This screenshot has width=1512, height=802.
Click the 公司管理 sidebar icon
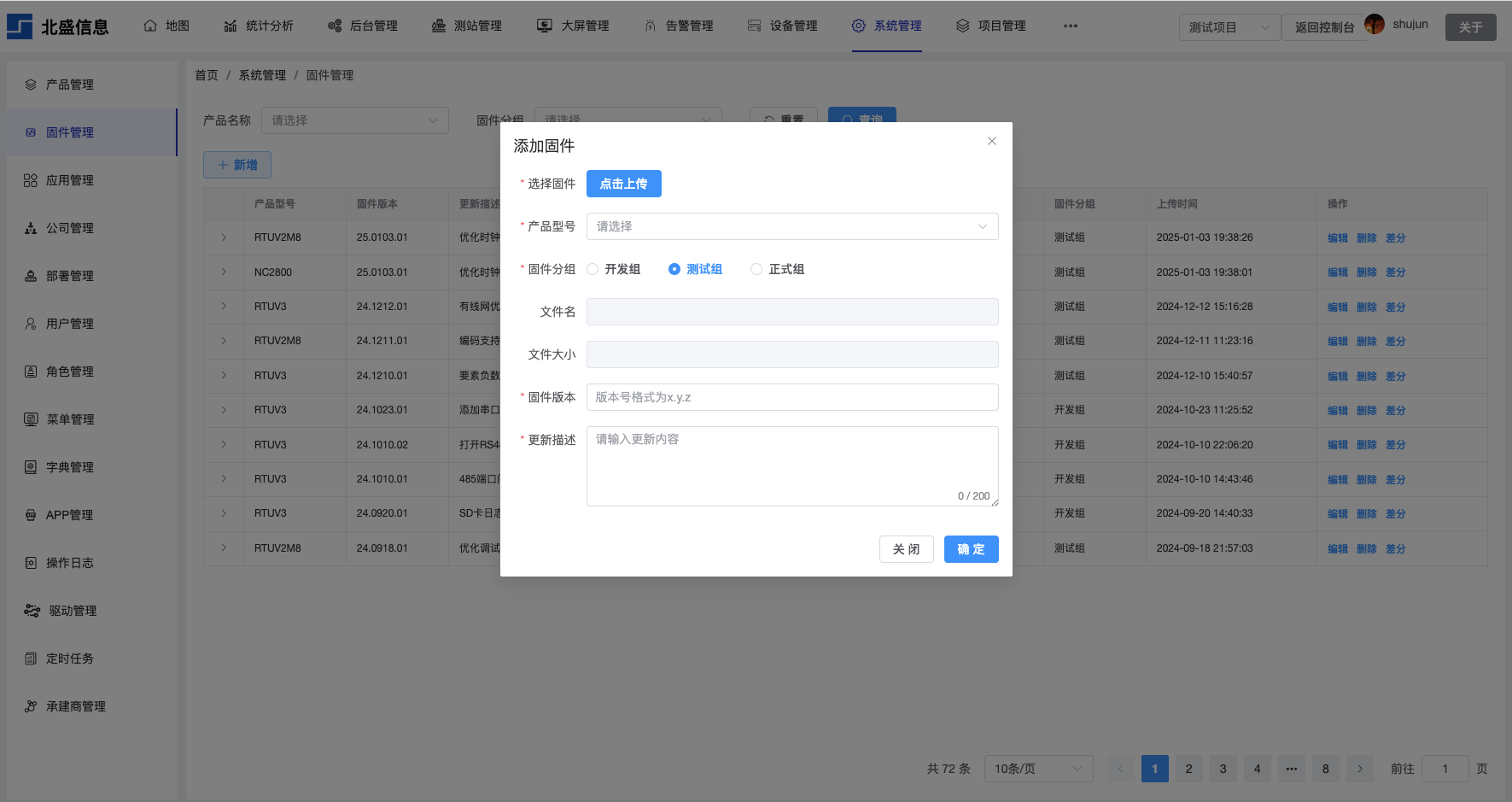tap(31, 228)
